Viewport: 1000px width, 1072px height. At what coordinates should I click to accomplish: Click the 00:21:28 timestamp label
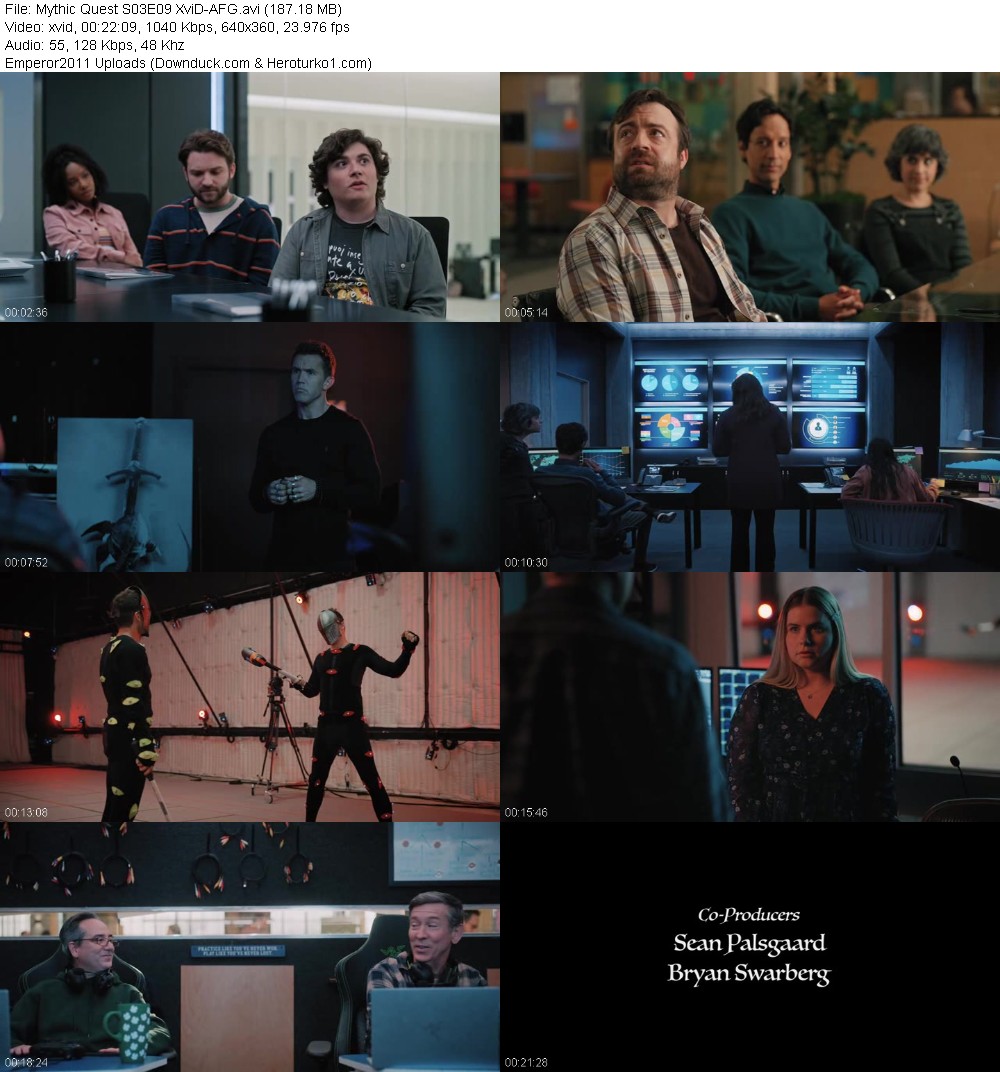[526, 1062]
